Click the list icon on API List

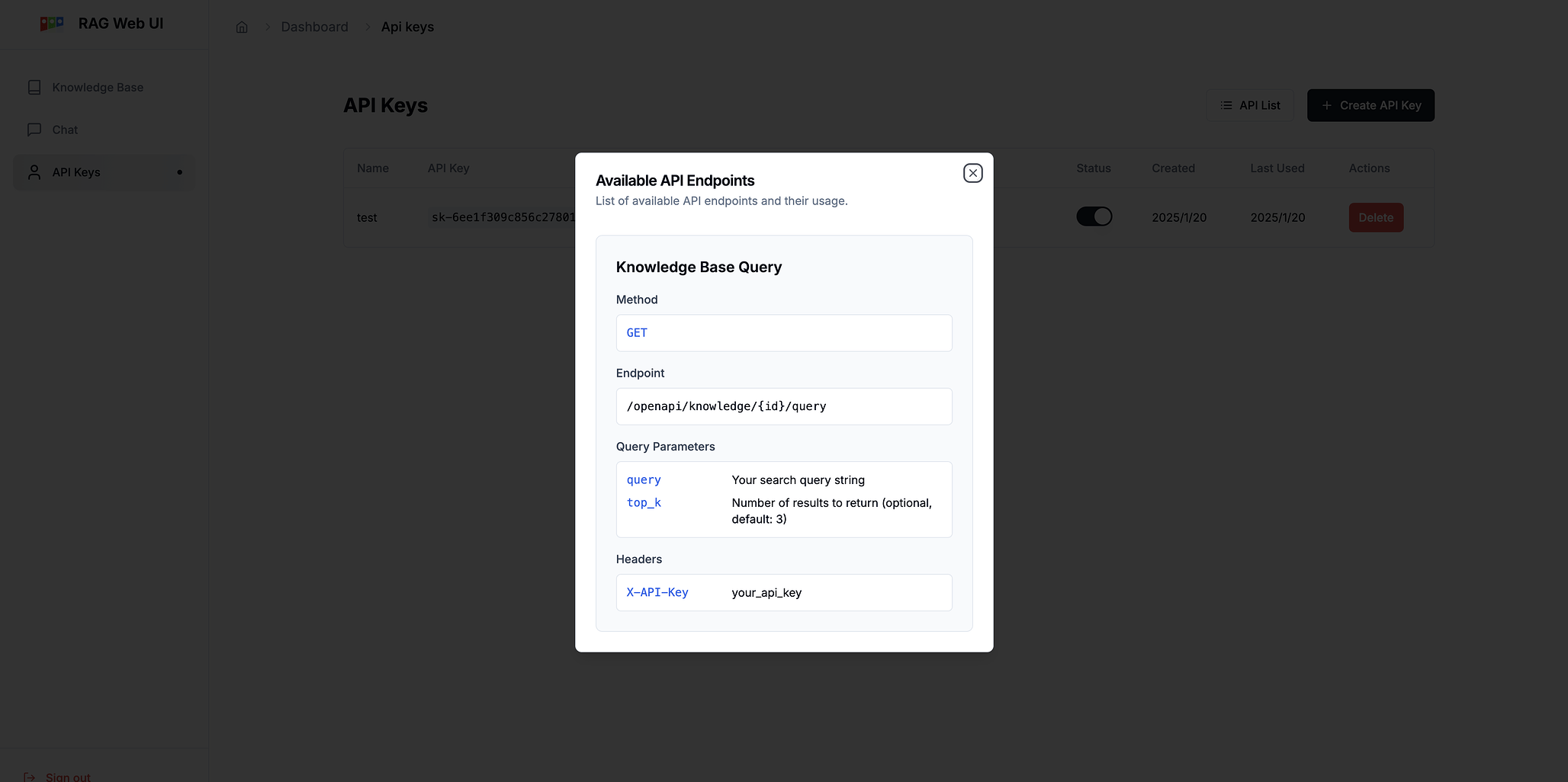(1226, 105)
